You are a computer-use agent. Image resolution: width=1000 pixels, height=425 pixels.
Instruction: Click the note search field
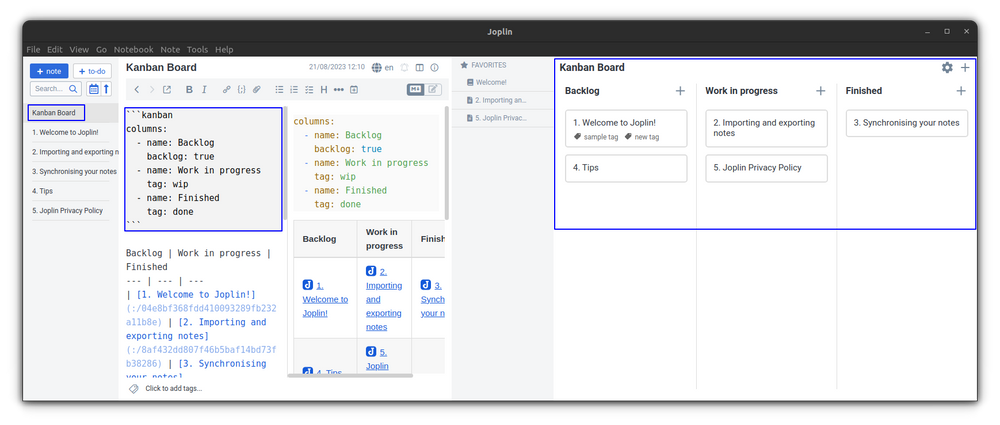50,89
